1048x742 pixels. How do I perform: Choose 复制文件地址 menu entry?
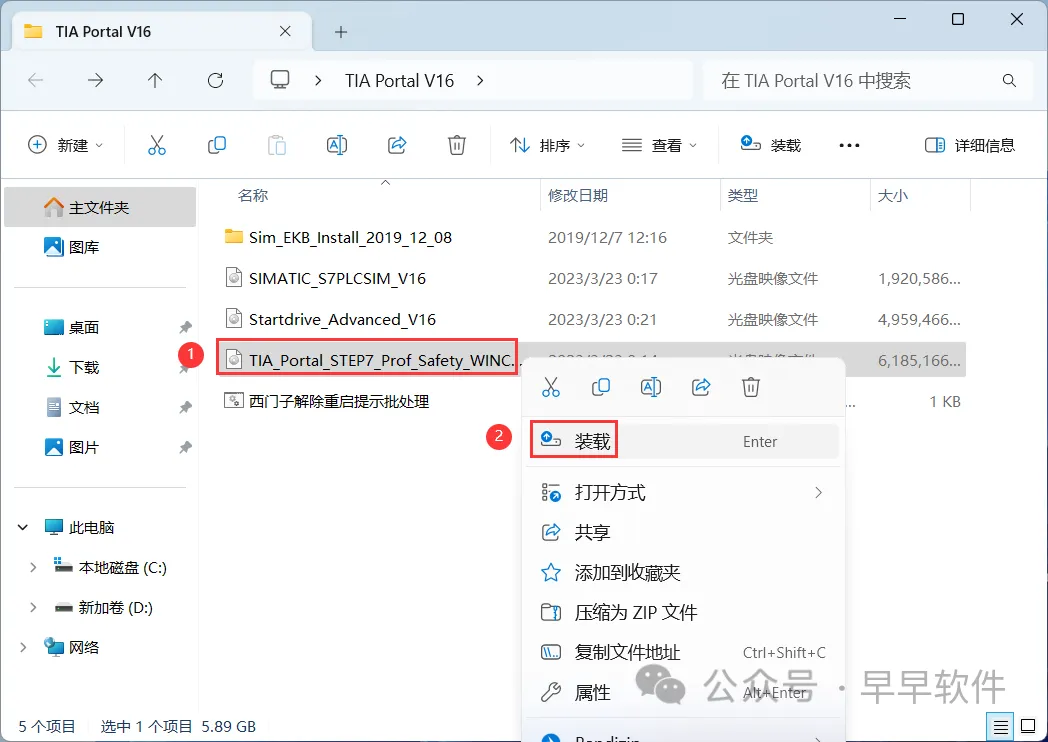[x=682, y=652]
